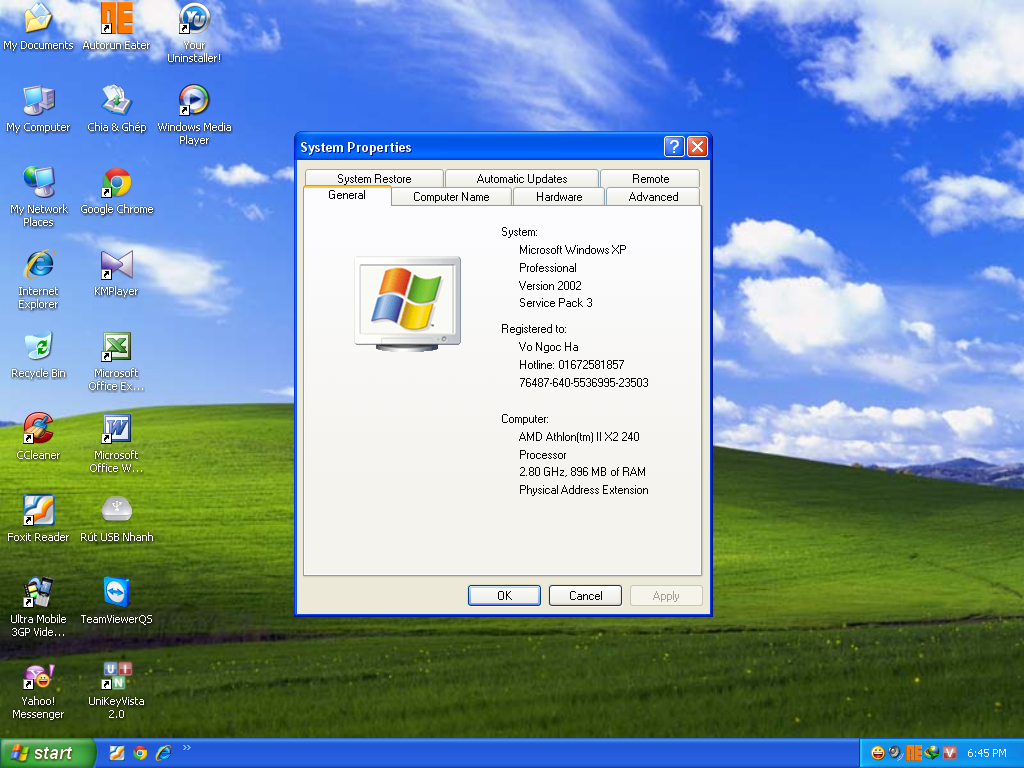Viewport: 1024px width, 768px height.
Task: Click "Physical Address Extension" text
Action: [584, 490]
